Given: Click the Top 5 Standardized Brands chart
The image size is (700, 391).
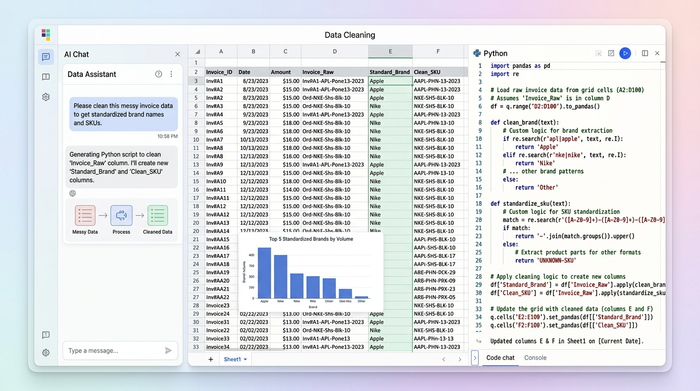Looking at the screenshot, I should (311, 271).
